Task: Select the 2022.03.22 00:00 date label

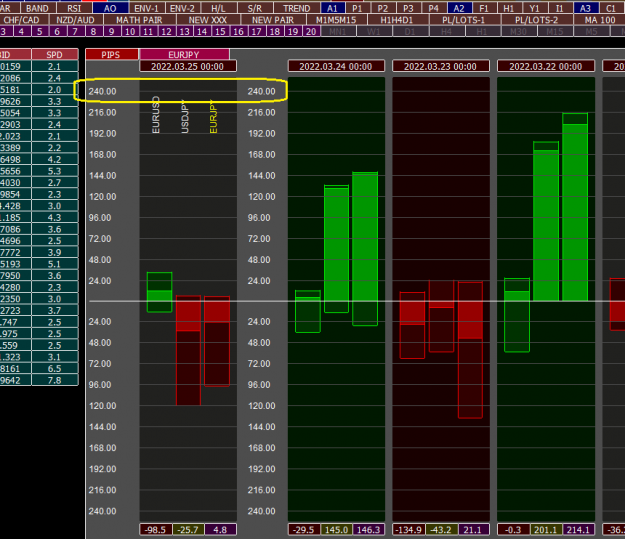Action: click(546, 66)
